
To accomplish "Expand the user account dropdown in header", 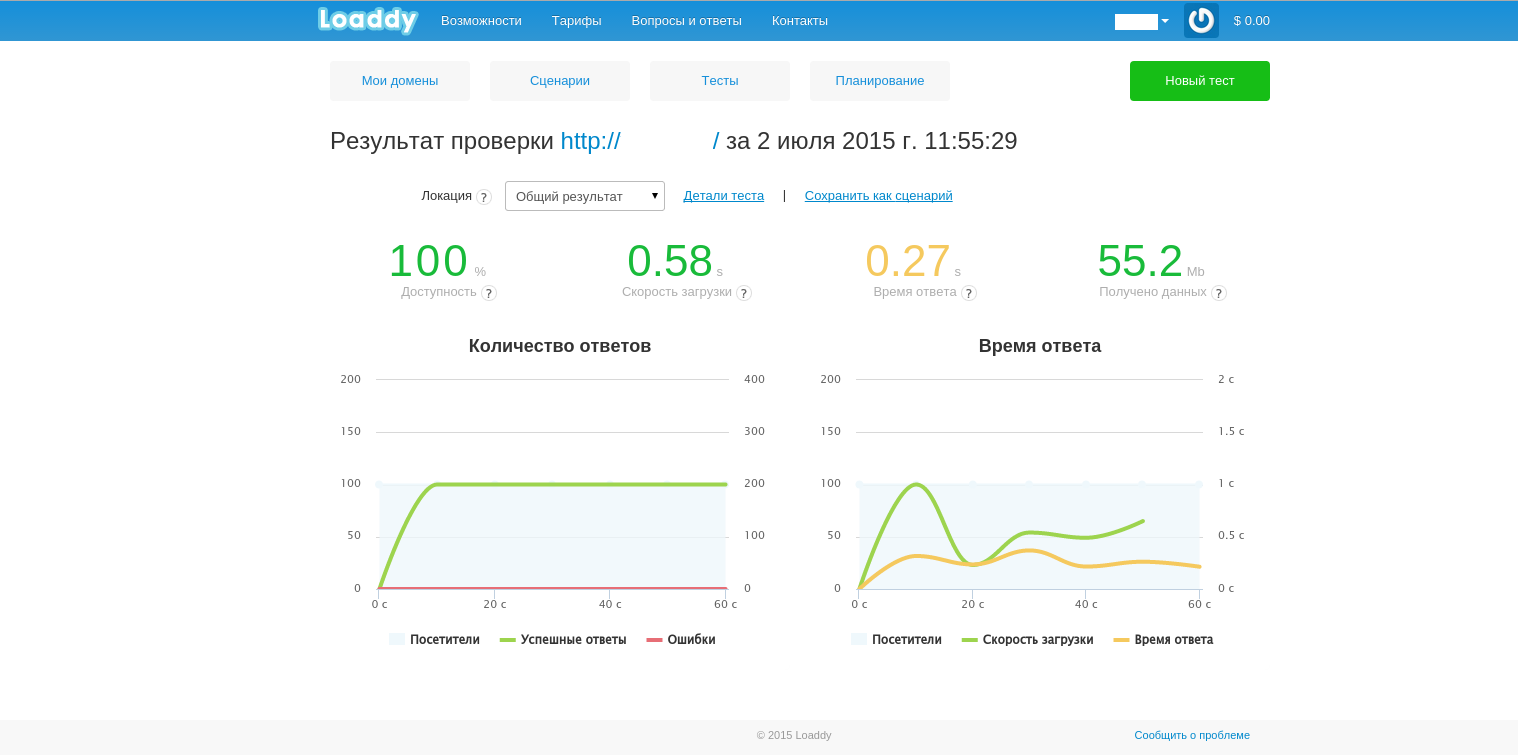I will coord(1142,21).
